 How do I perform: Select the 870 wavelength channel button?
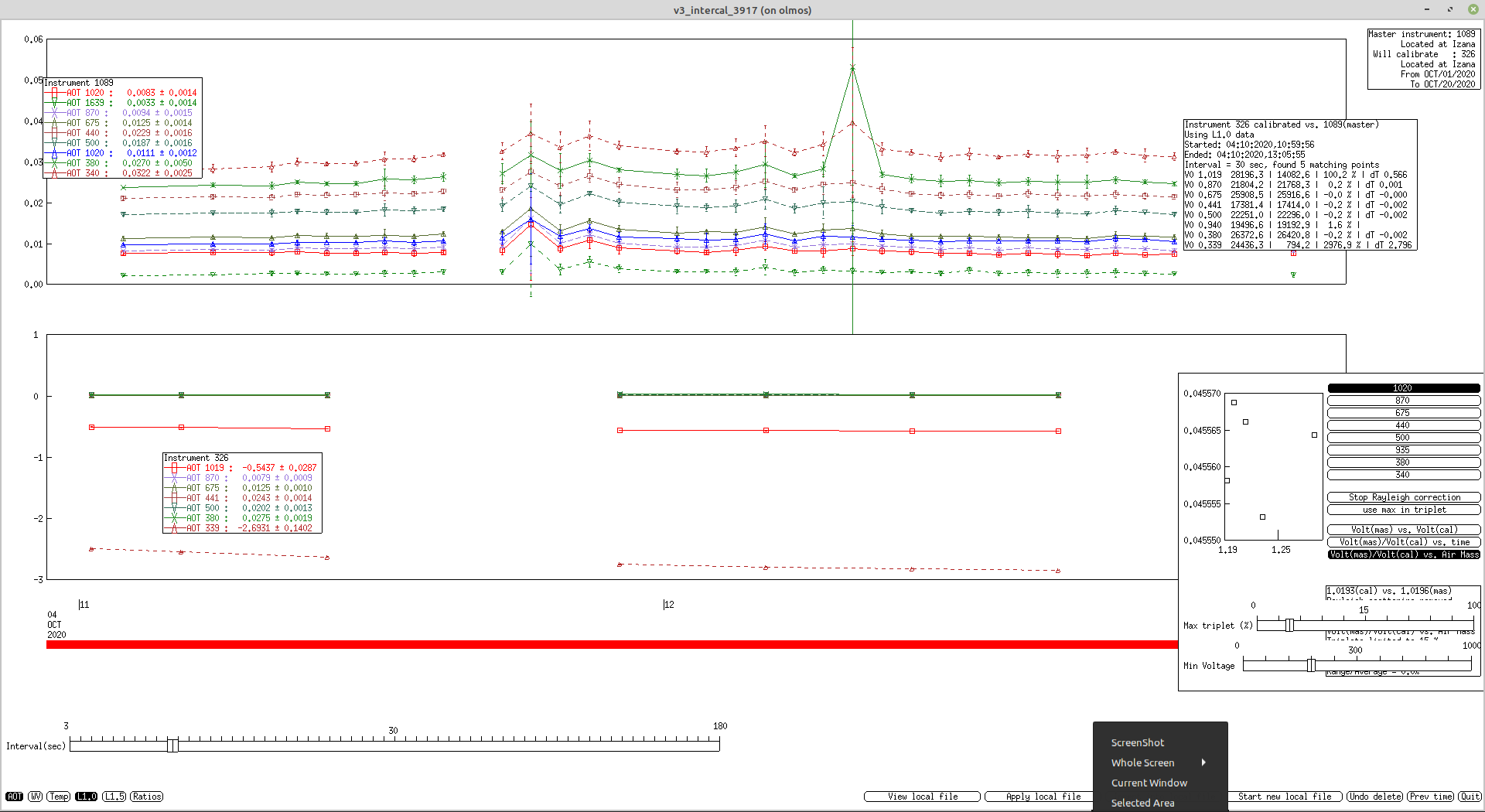pyautogui.click(x=1403, y=401)
